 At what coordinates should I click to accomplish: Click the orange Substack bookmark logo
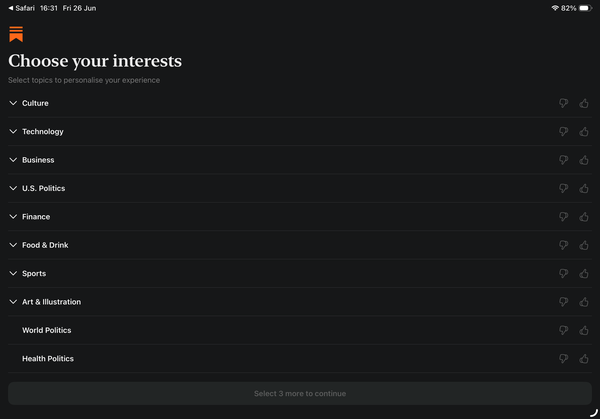(16, 34)
